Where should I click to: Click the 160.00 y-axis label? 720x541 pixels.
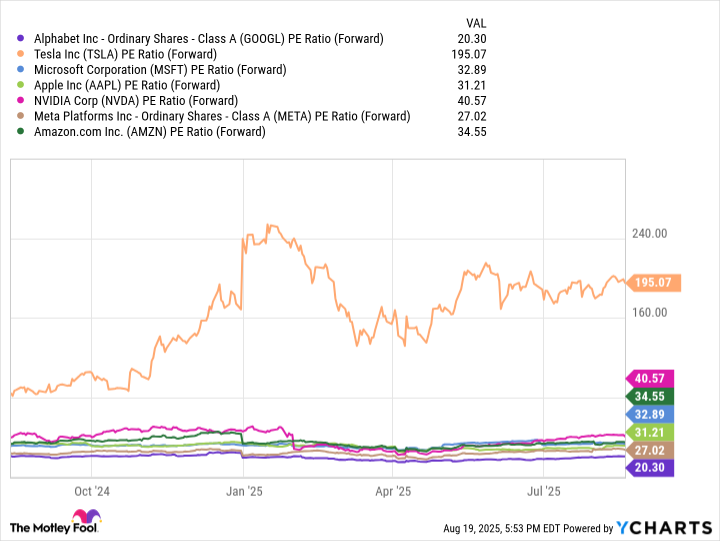click(649, 312)
